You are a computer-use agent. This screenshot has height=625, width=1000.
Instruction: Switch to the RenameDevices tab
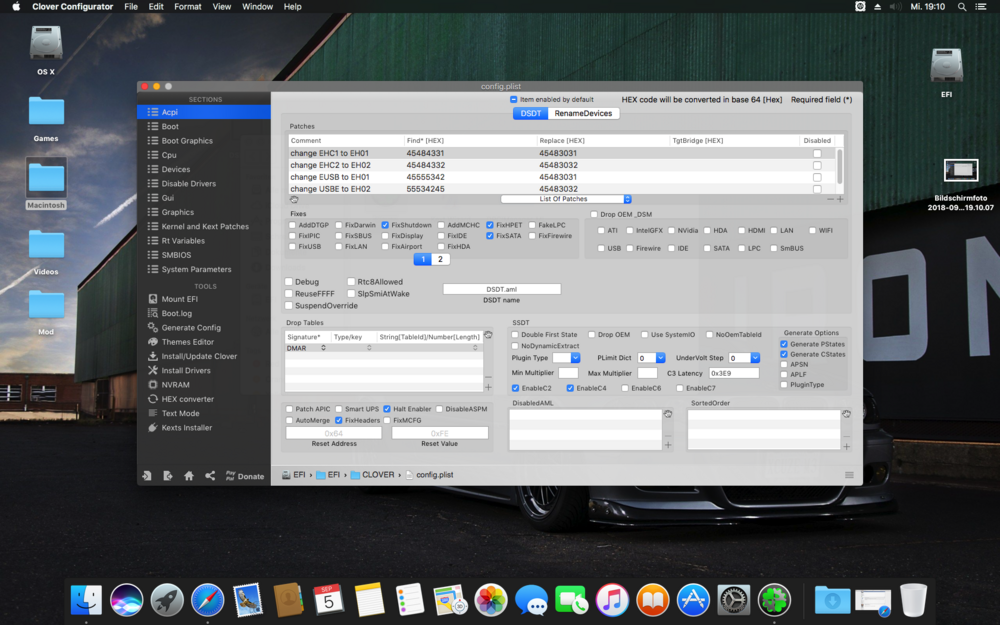(583, 114)
